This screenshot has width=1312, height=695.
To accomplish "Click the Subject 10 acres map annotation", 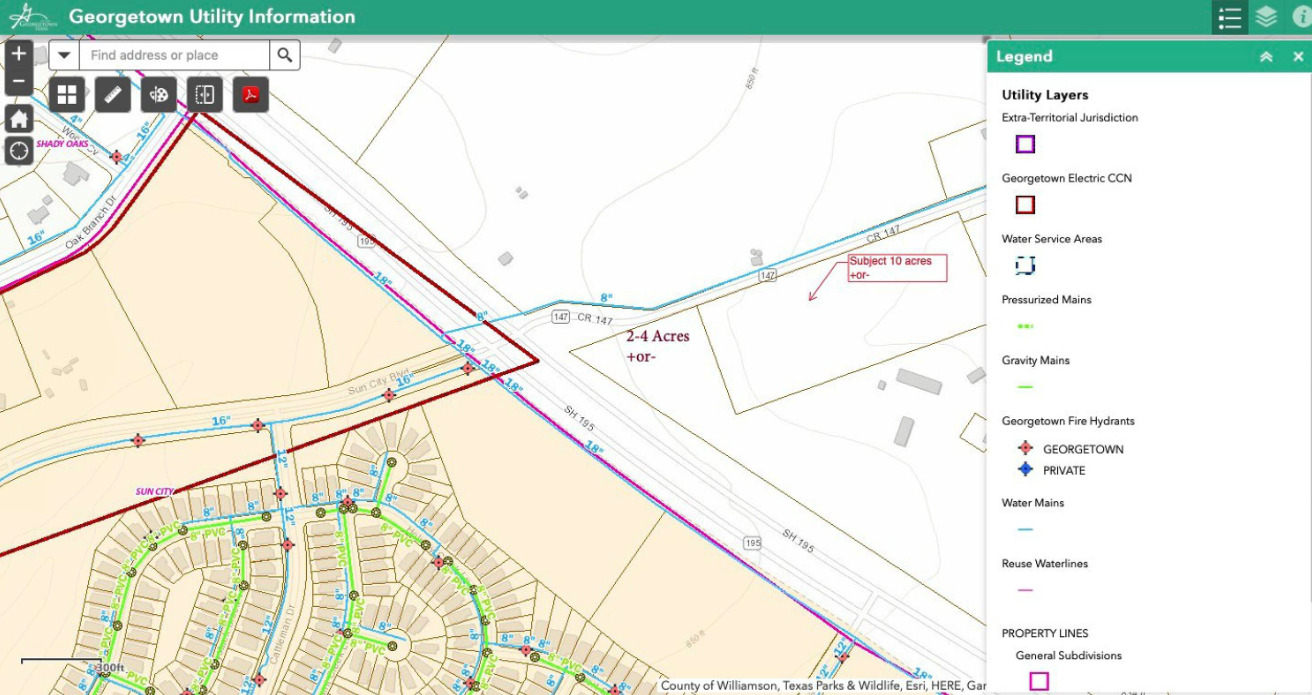I will 896,268.
